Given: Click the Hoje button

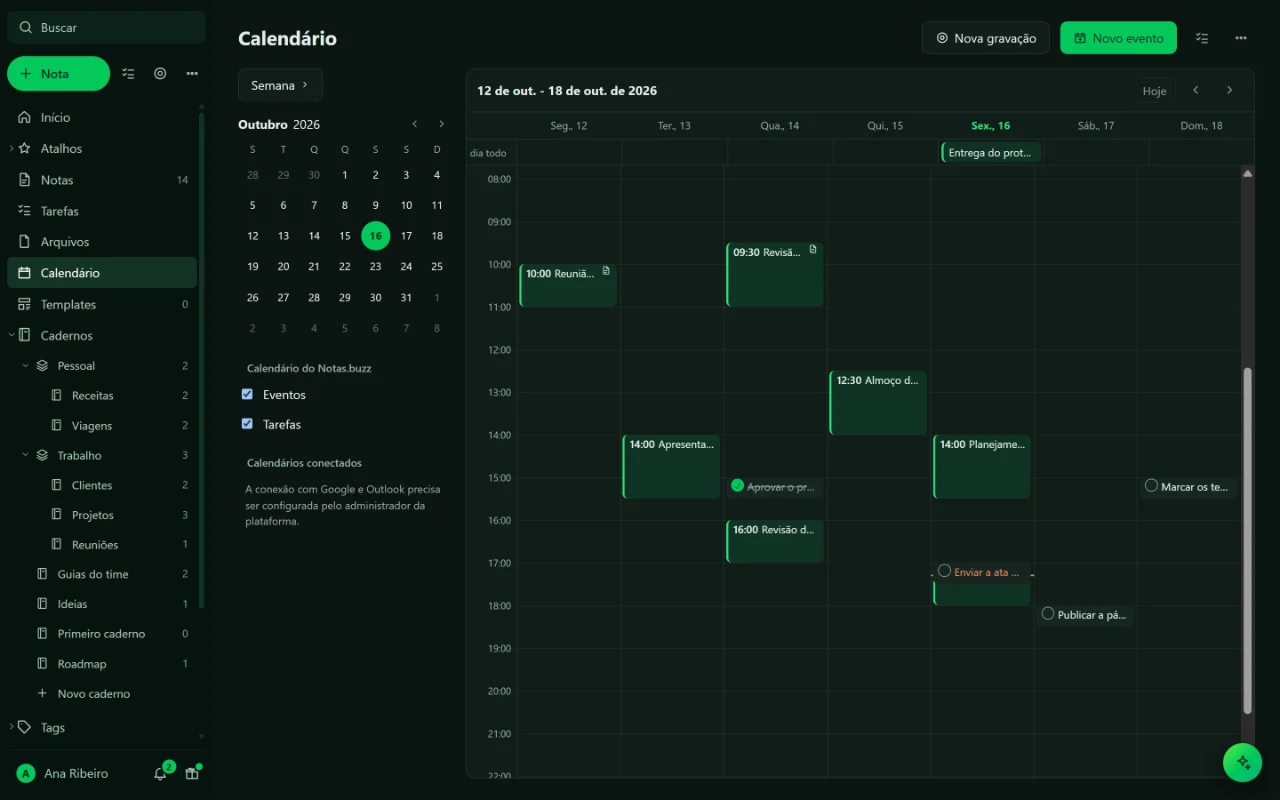Looking at the screenshot, I should click(x=1154, y=91).
